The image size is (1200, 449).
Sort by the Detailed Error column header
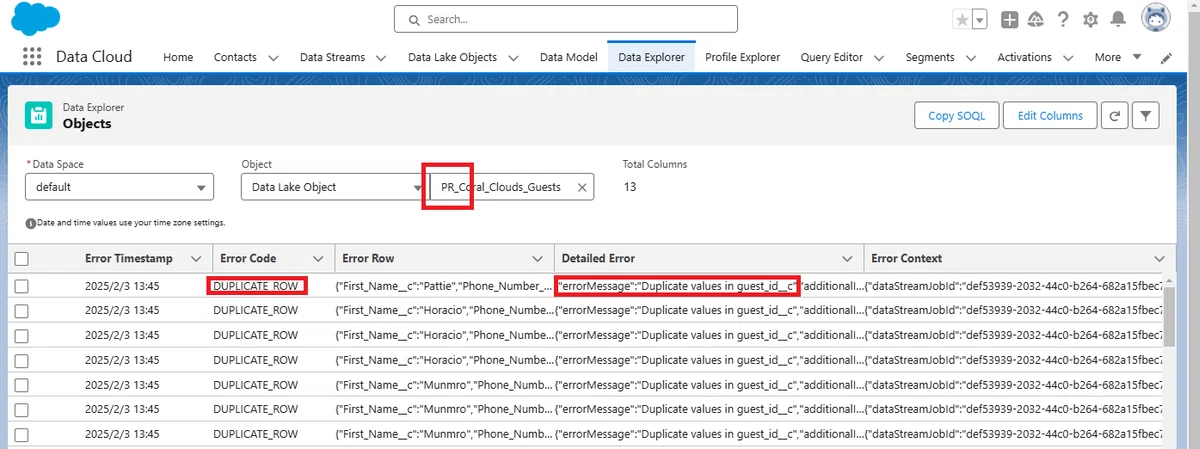[599, 259]
